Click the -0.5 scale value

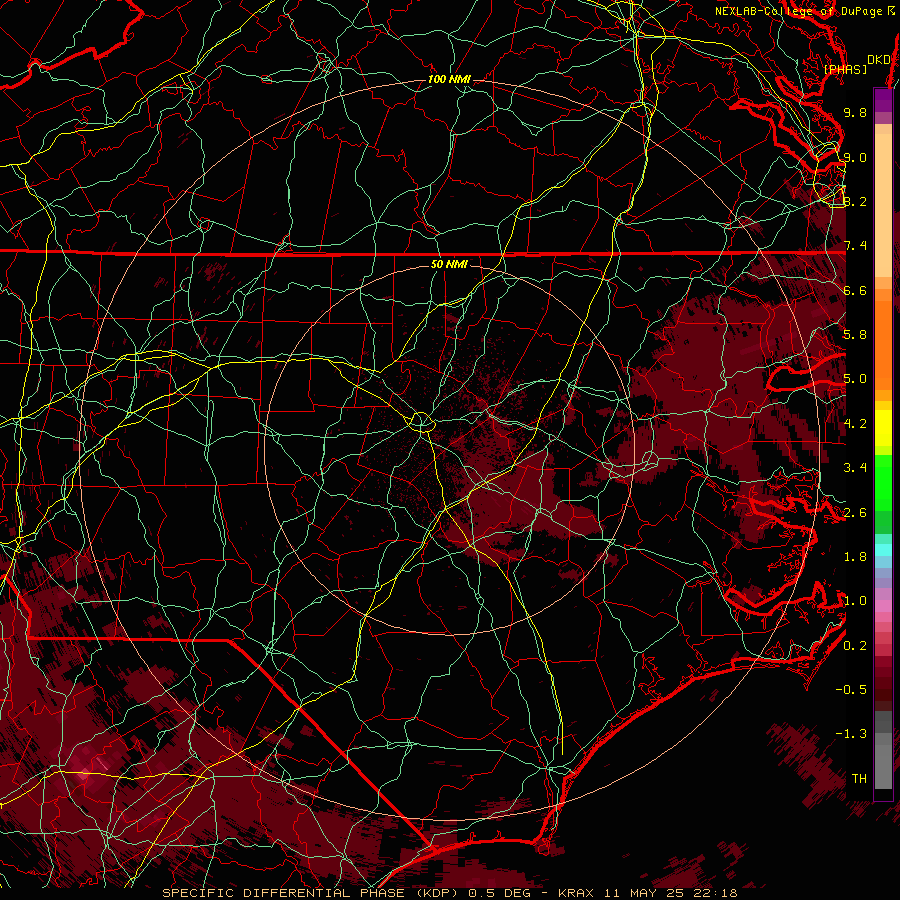click(851, 690)
